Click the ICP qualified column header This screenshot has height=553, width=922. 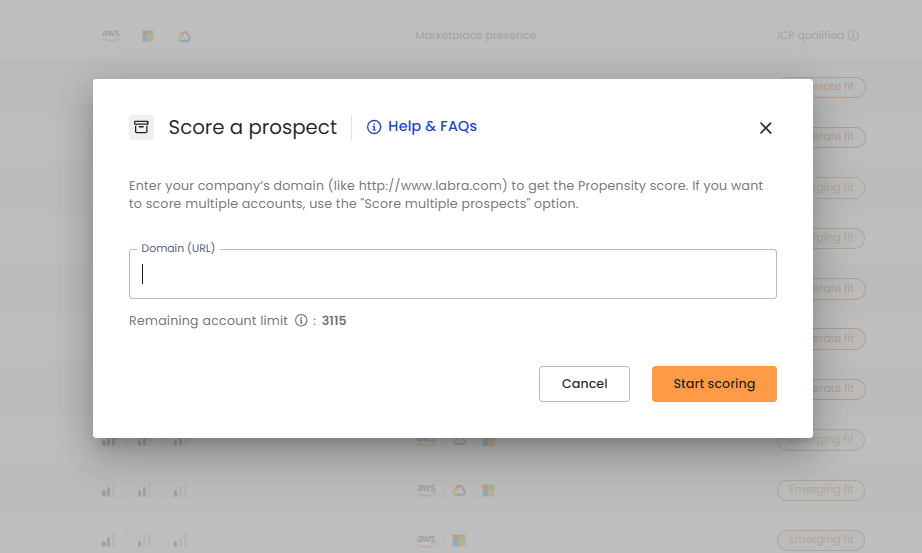pos(810,35)
